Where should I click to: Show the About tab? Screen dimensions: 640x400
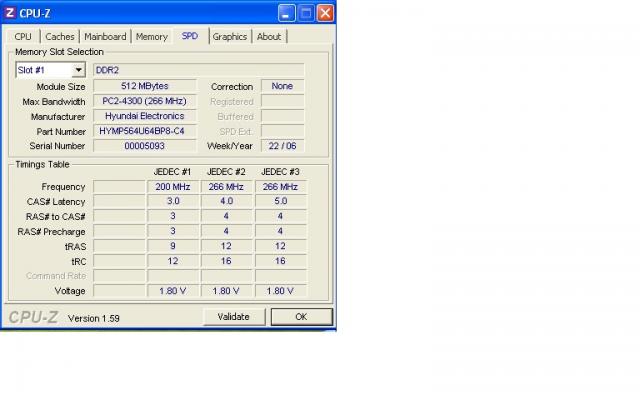[x=269, y=37]
